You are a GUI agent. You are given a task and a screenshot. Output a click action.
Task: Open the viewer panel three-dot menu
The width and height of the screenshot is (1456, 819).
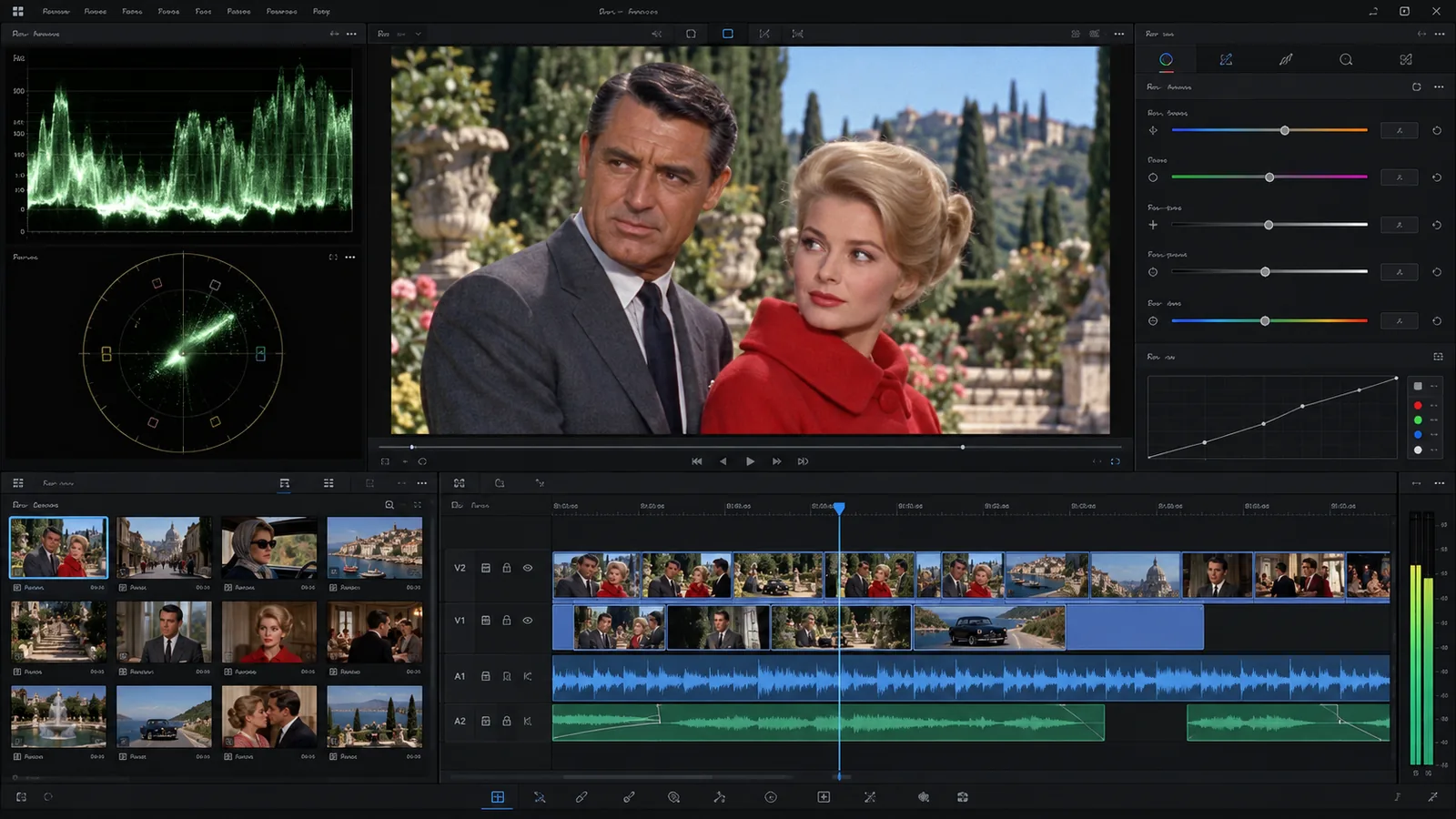[x=1119, y=34]
